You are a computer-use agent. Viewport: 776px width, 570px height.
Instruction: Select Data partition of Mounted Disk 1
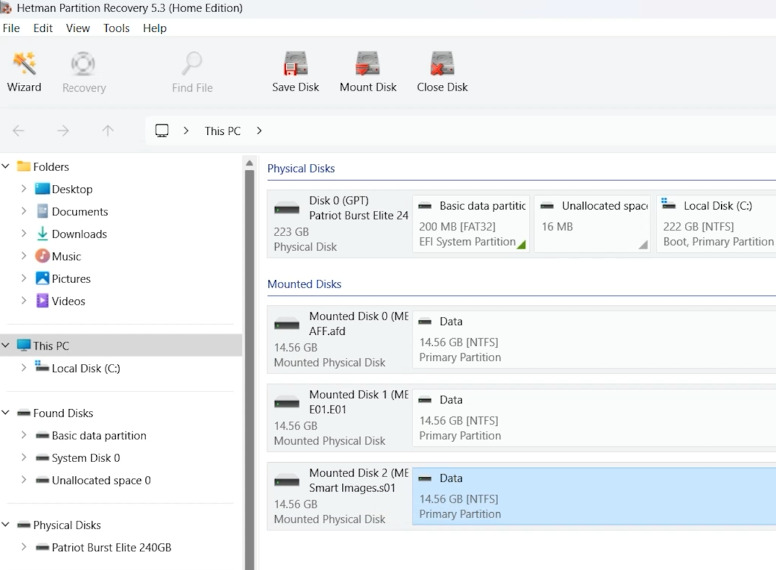pyautogui.click(x=594, y=418)
